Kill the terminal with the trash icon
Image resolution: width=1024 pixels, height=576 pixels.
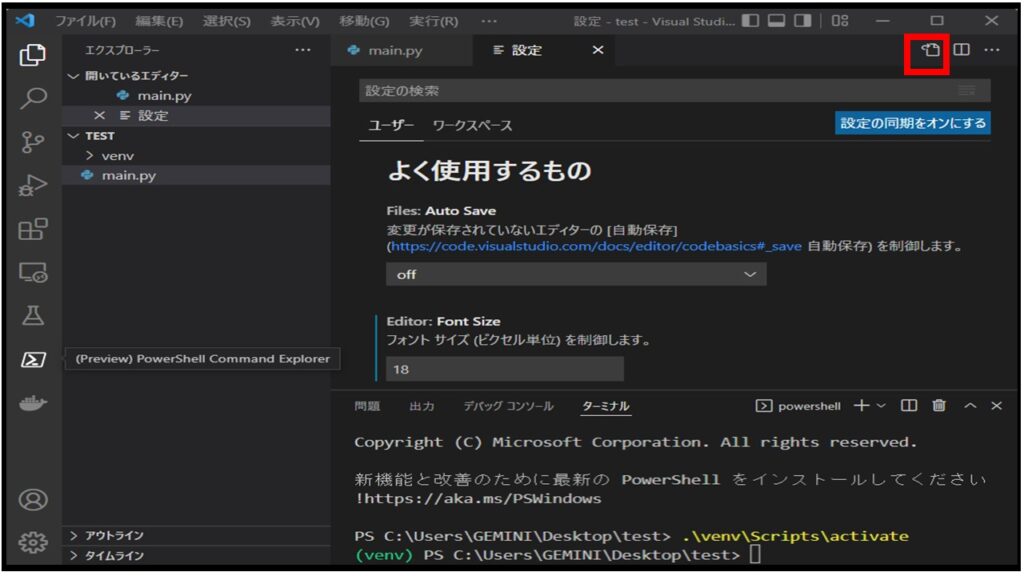(938, 406)
